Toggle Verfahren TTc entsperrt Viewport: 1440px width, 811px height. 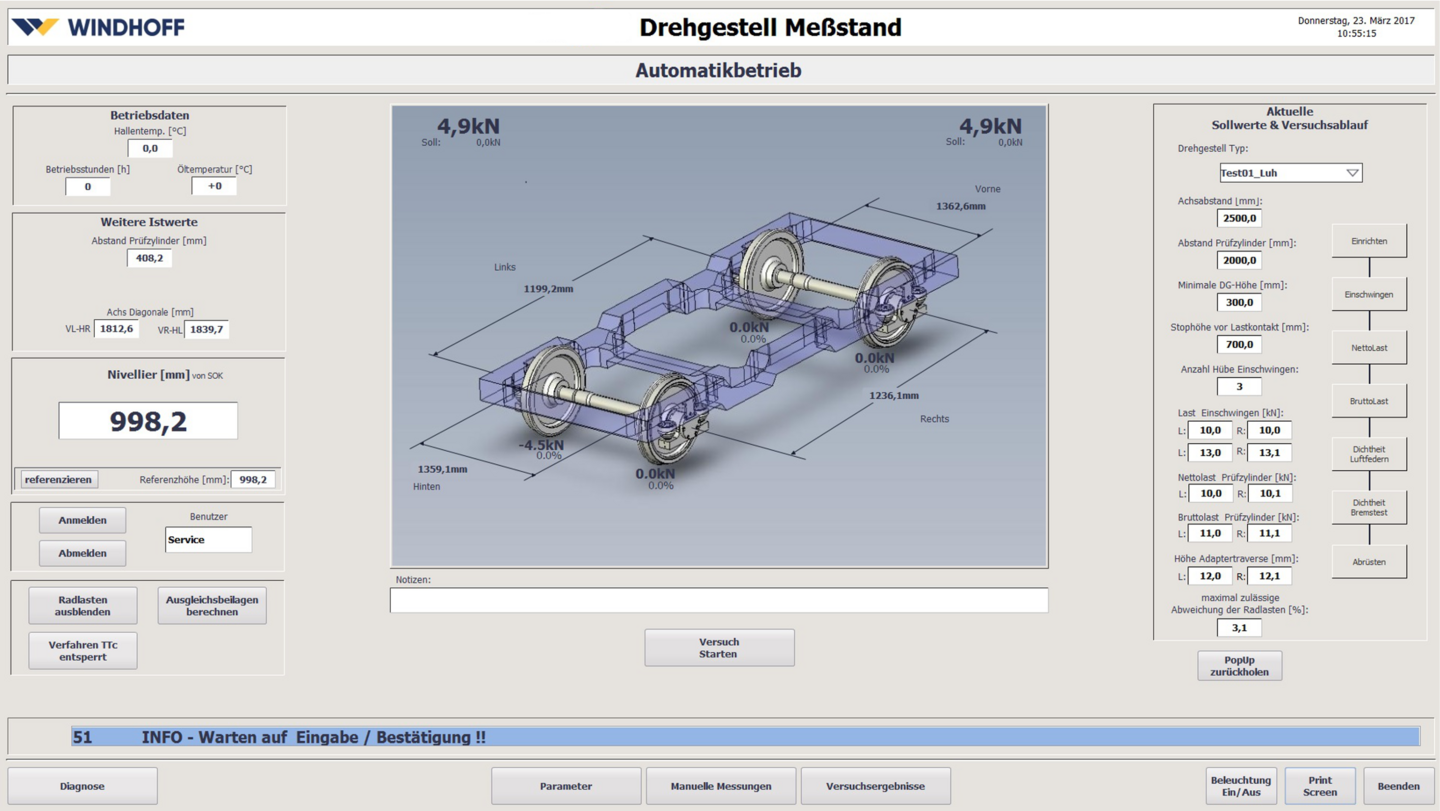83,651
